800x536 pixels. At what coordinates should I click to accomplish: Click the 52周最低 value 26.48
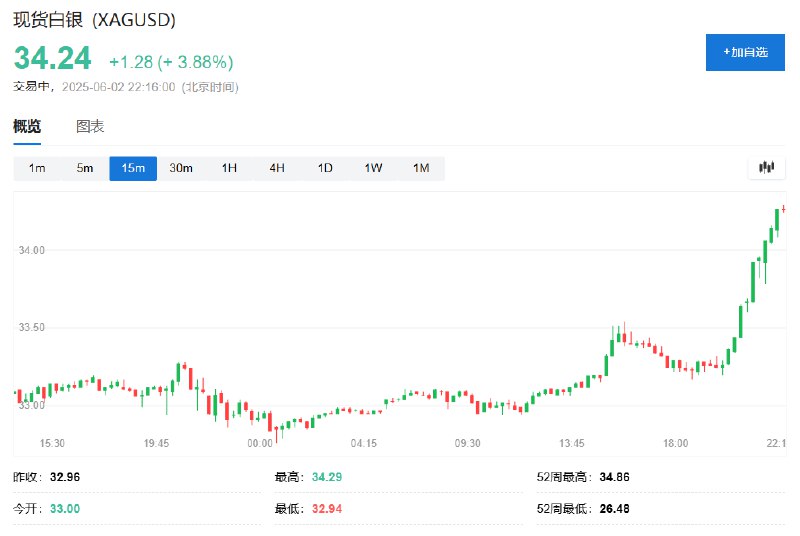[614, 508]
